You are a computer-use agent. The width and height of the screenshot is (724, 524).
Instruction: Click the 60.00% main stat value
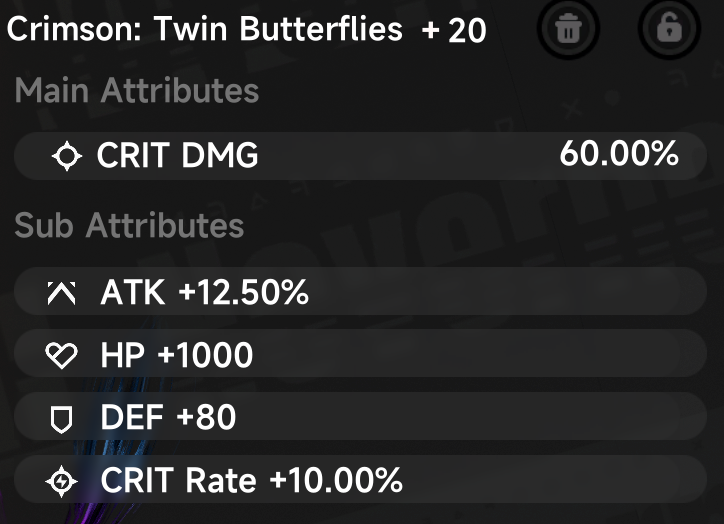click(619, 154)
